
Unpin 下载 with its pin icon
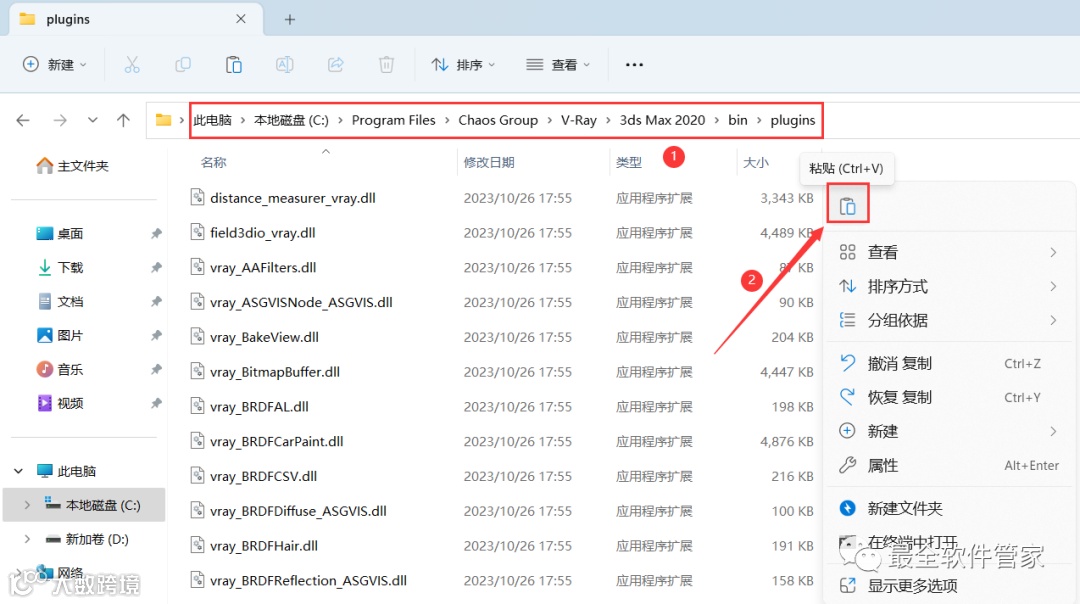156,267
